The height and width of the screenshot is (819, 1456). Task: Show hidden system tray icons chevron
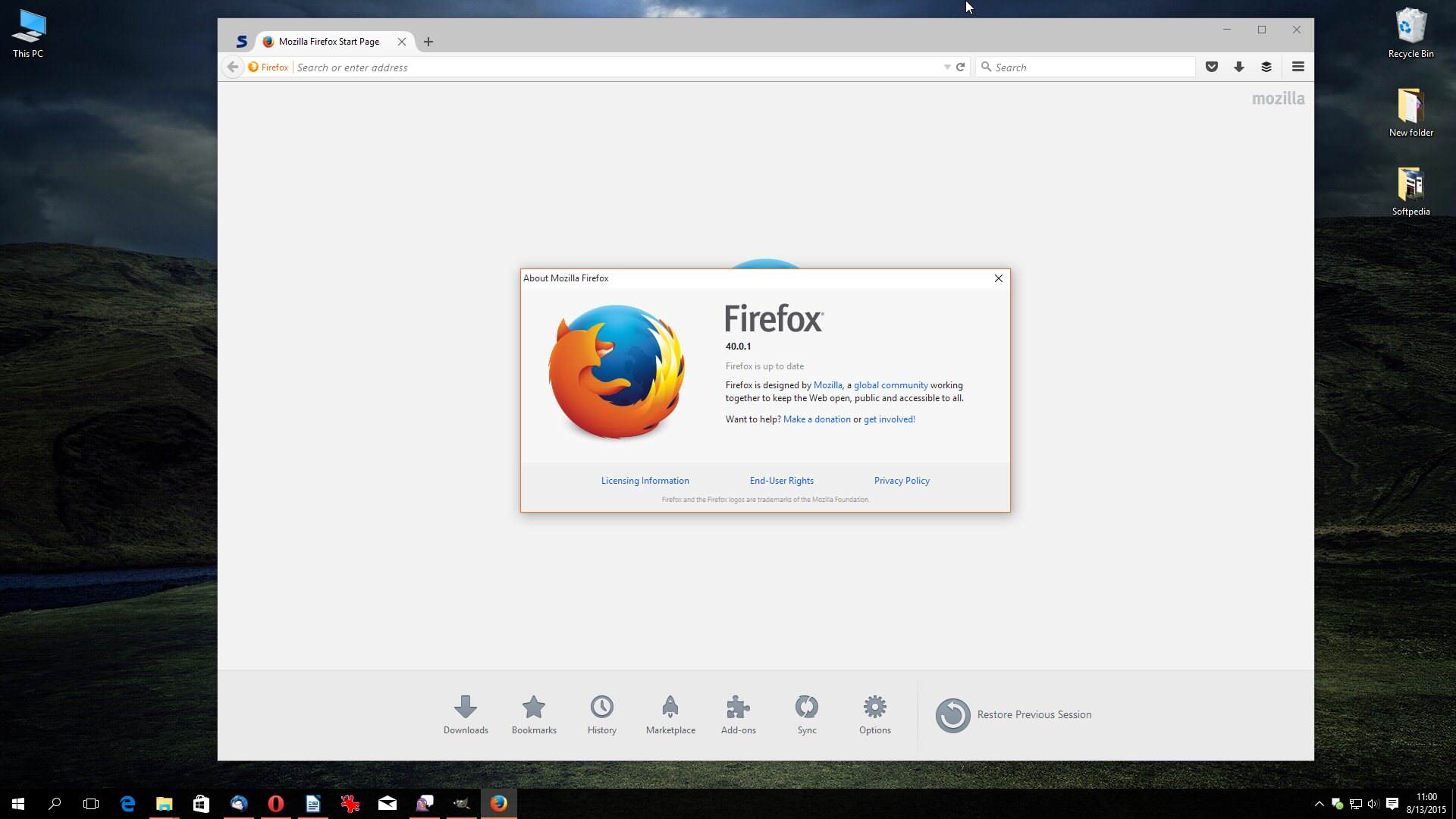point(1319,804)
